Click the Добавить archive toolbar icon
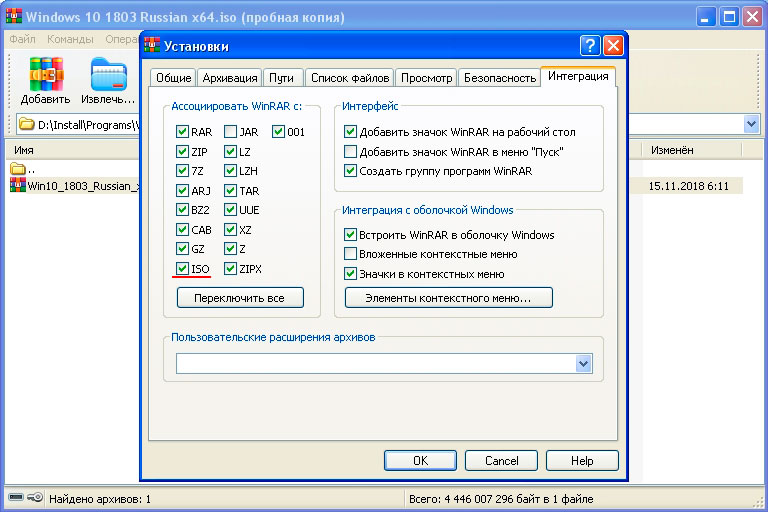768x512 pixels. [x=46, y=74]
